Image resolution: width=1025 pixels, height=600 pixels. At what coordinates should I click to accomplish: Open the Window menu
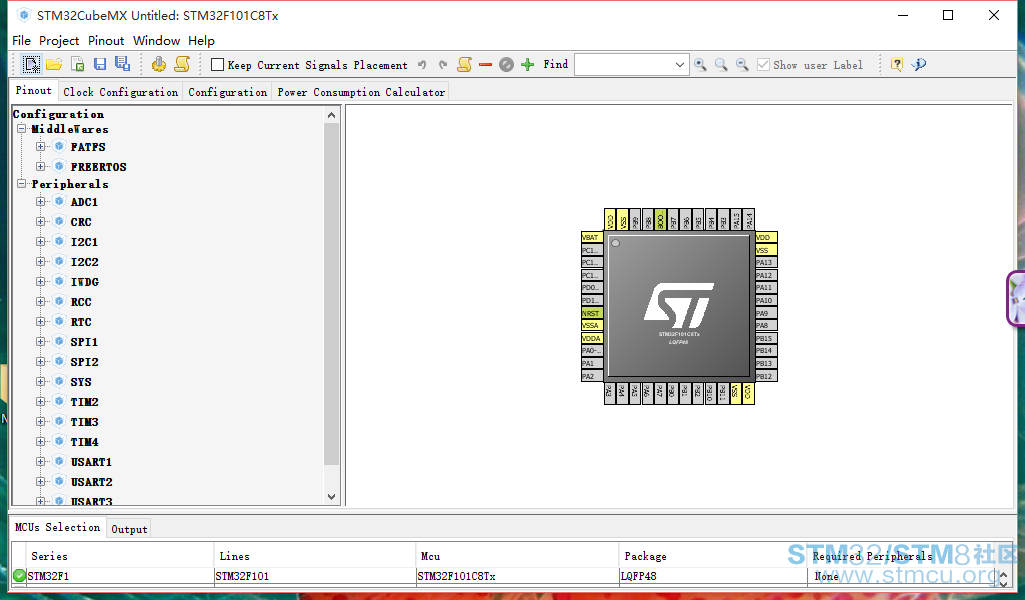(x=156, y=41)
